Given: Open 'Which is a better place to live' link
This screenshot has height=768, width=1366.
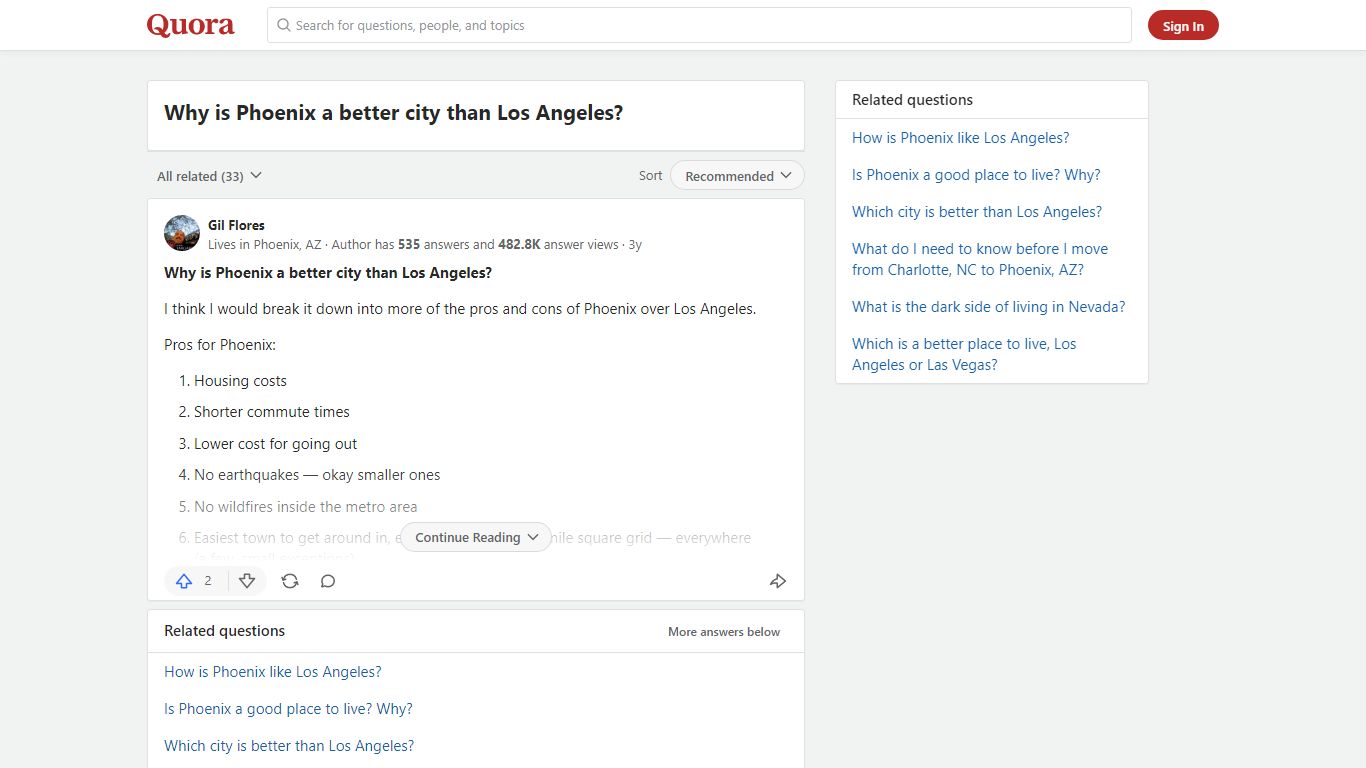Looking at the screenshot, I should point(964,354).
